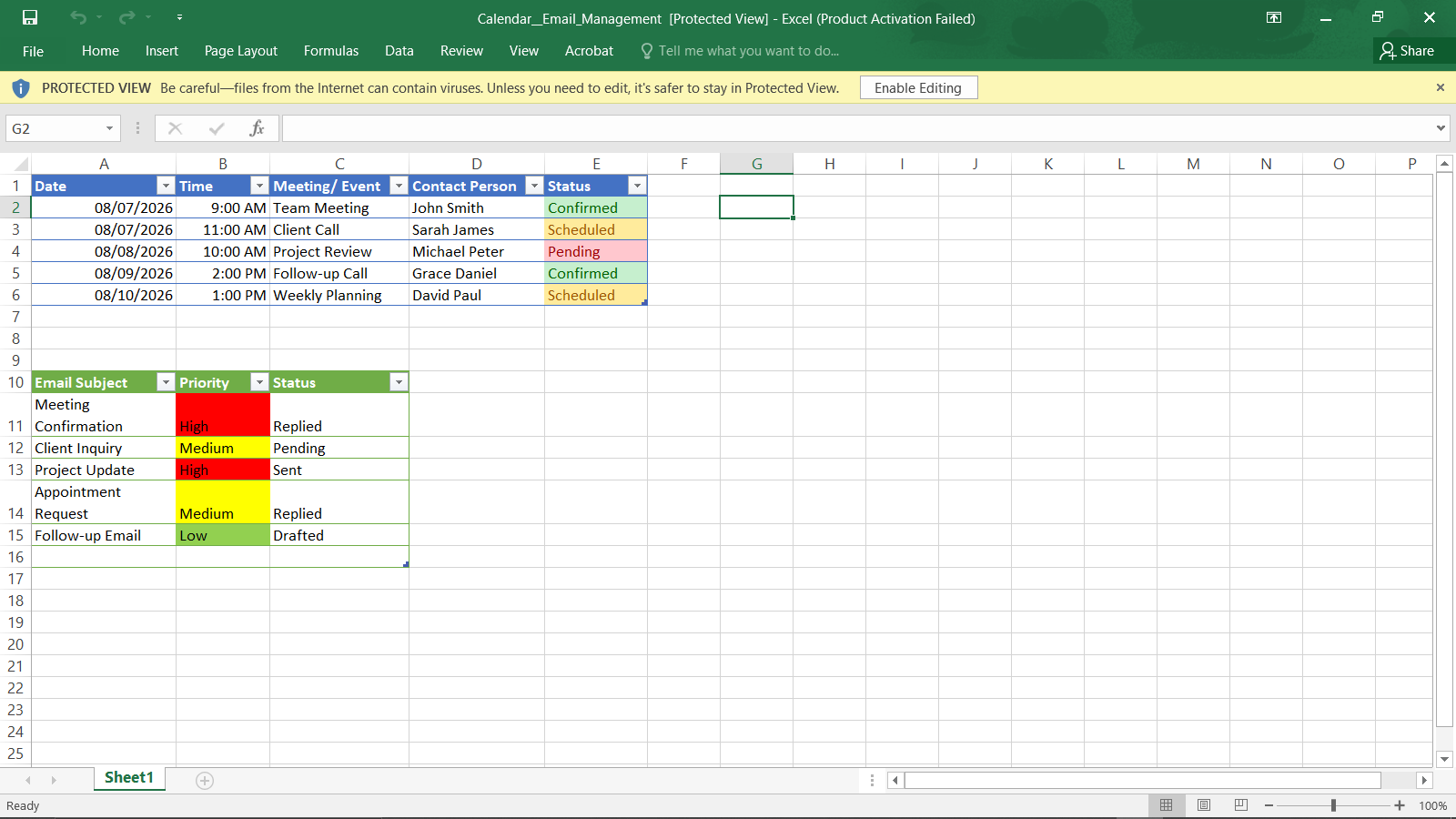Open the Priority column filter dropdown
Screen dimensions: 1456x819
click(x=259, y=382)
